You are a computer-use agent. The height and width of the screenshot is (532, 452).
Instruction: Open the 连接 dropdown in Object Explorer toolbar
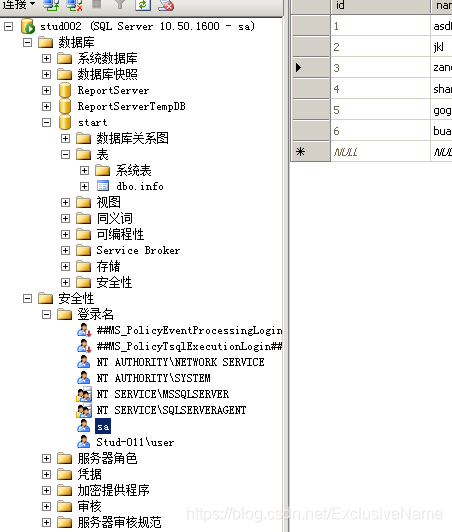[x=19, y=4]
